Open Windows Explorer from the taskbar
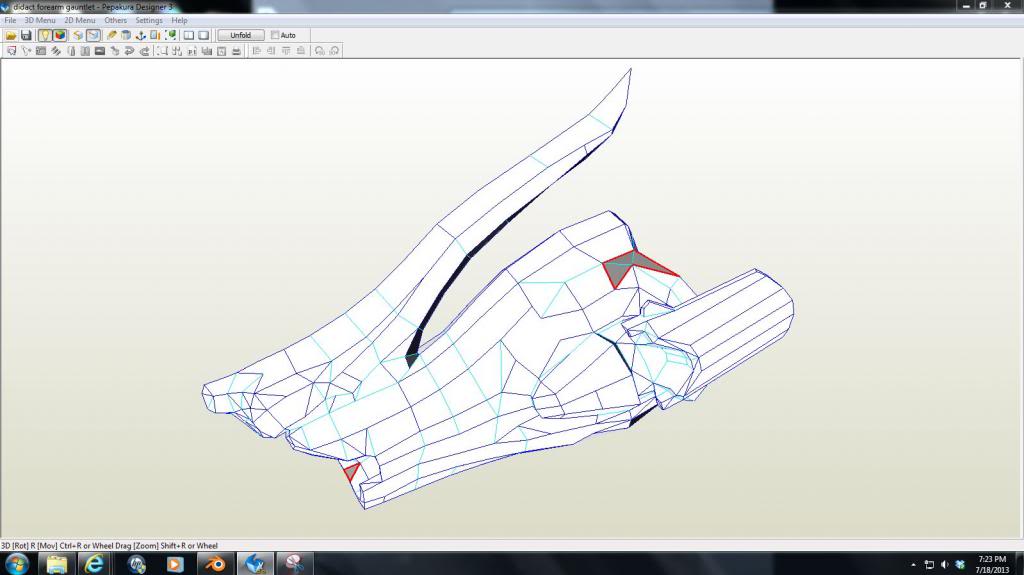This screenshot has height=575, width=1024. (x=57, y=563)
